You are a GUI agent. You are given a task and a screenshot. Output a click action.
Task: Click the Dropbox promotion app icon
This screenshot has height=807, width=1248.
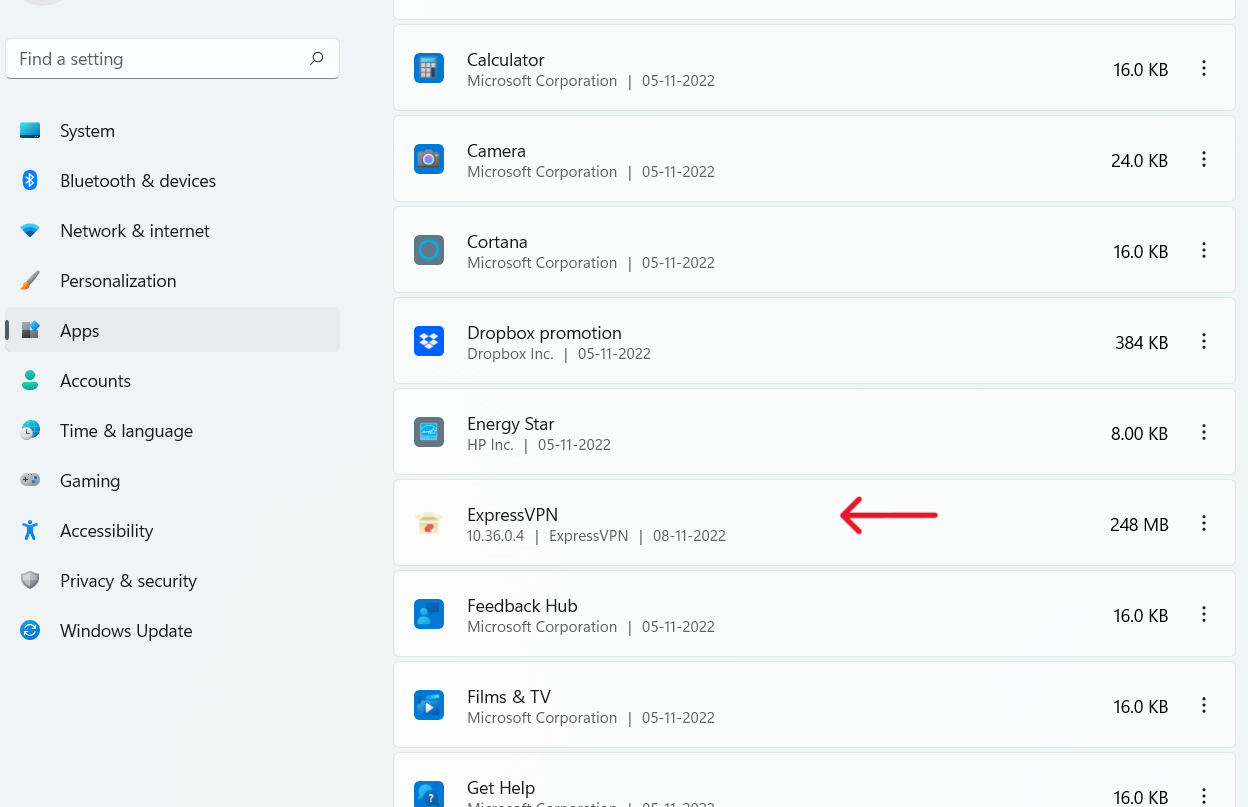point(429,342)
